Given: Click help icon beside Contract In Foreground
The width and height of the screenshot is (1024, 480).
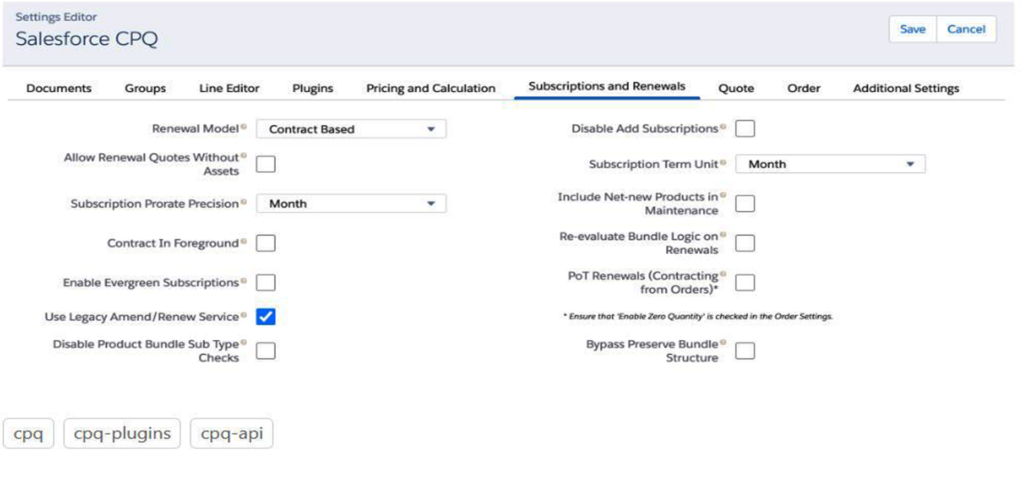Looking at the screenshot, I should (244, 242).
